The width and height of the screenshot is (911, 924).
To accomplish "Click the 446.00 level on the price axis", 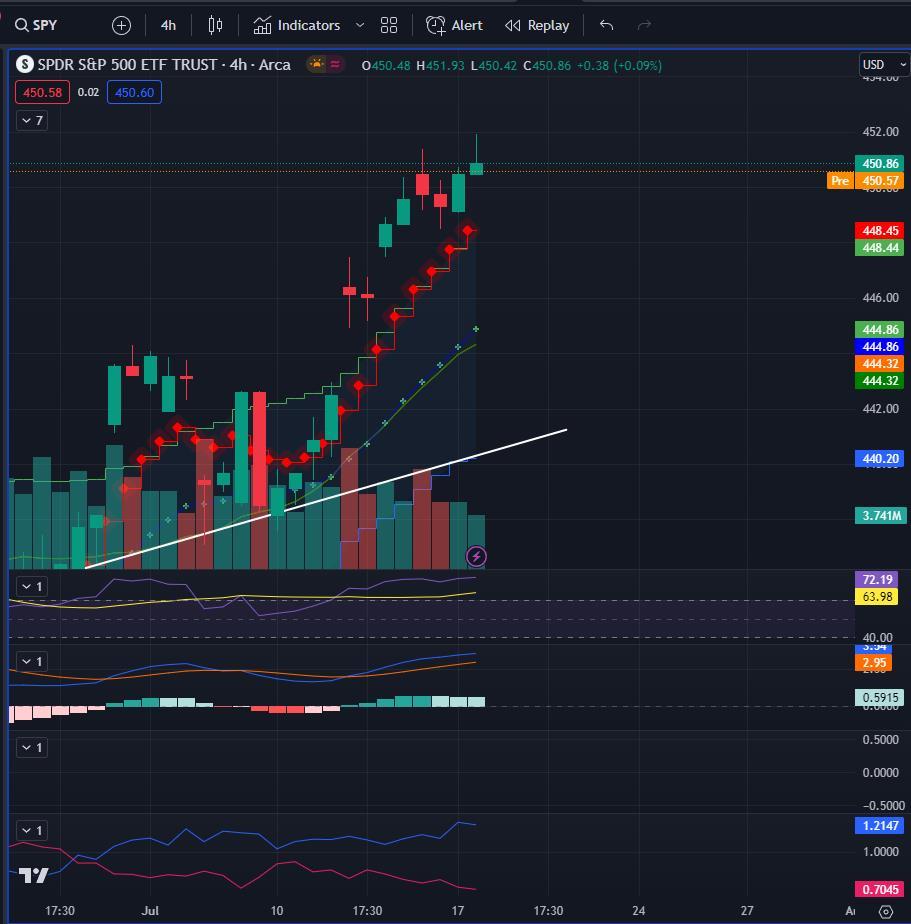I will [880, 298].
